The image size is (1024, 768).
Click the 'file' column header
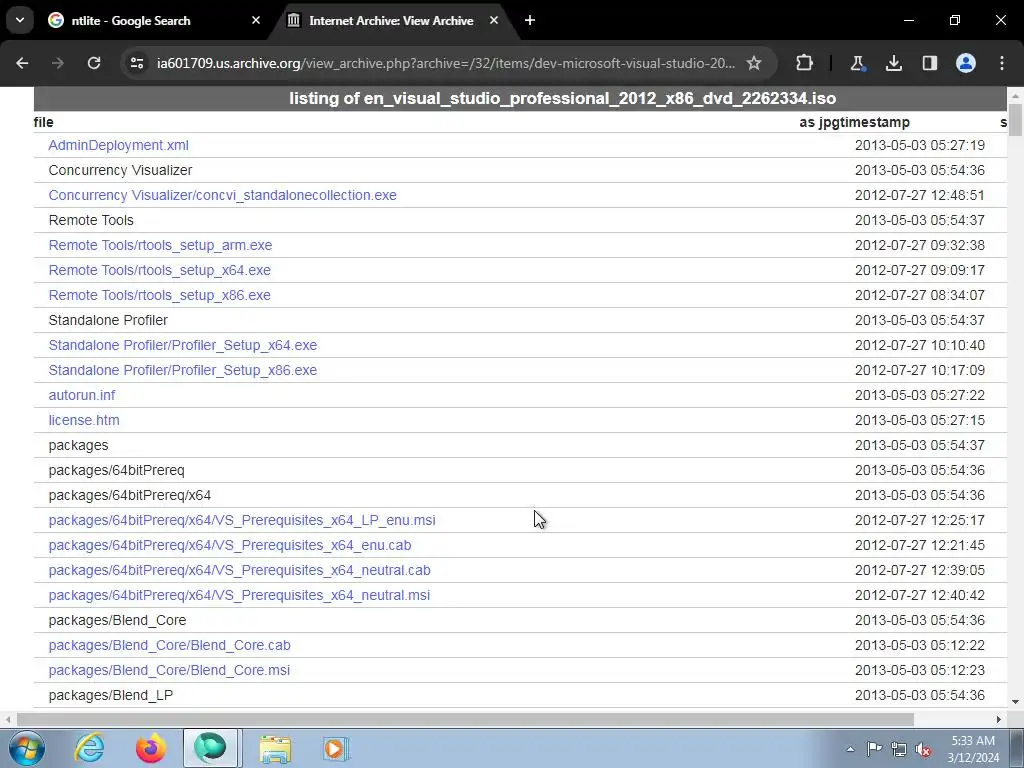43,122
